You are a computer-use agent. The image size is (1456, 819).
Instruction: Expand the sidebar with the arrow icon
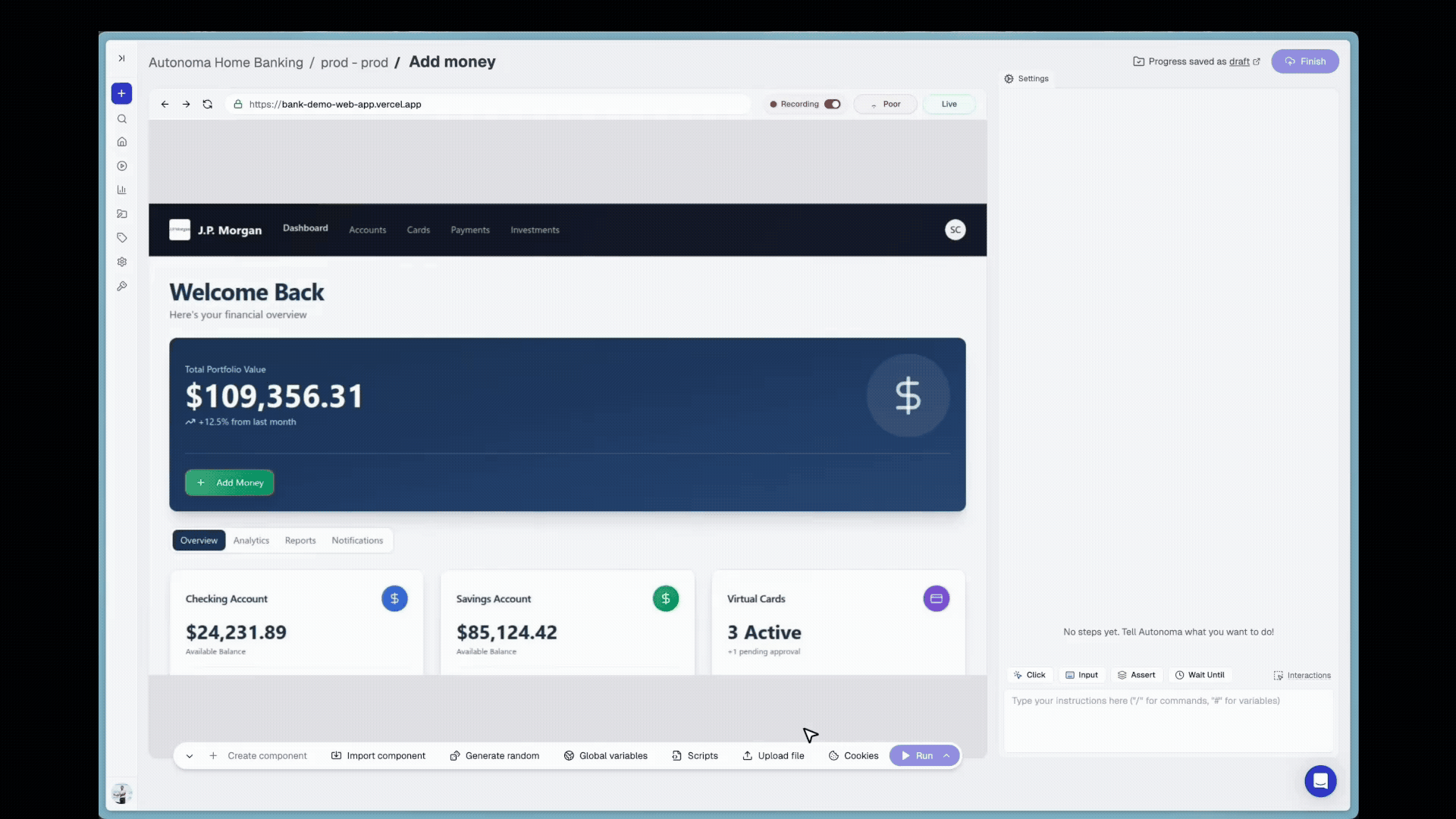[x=121, y=58]
